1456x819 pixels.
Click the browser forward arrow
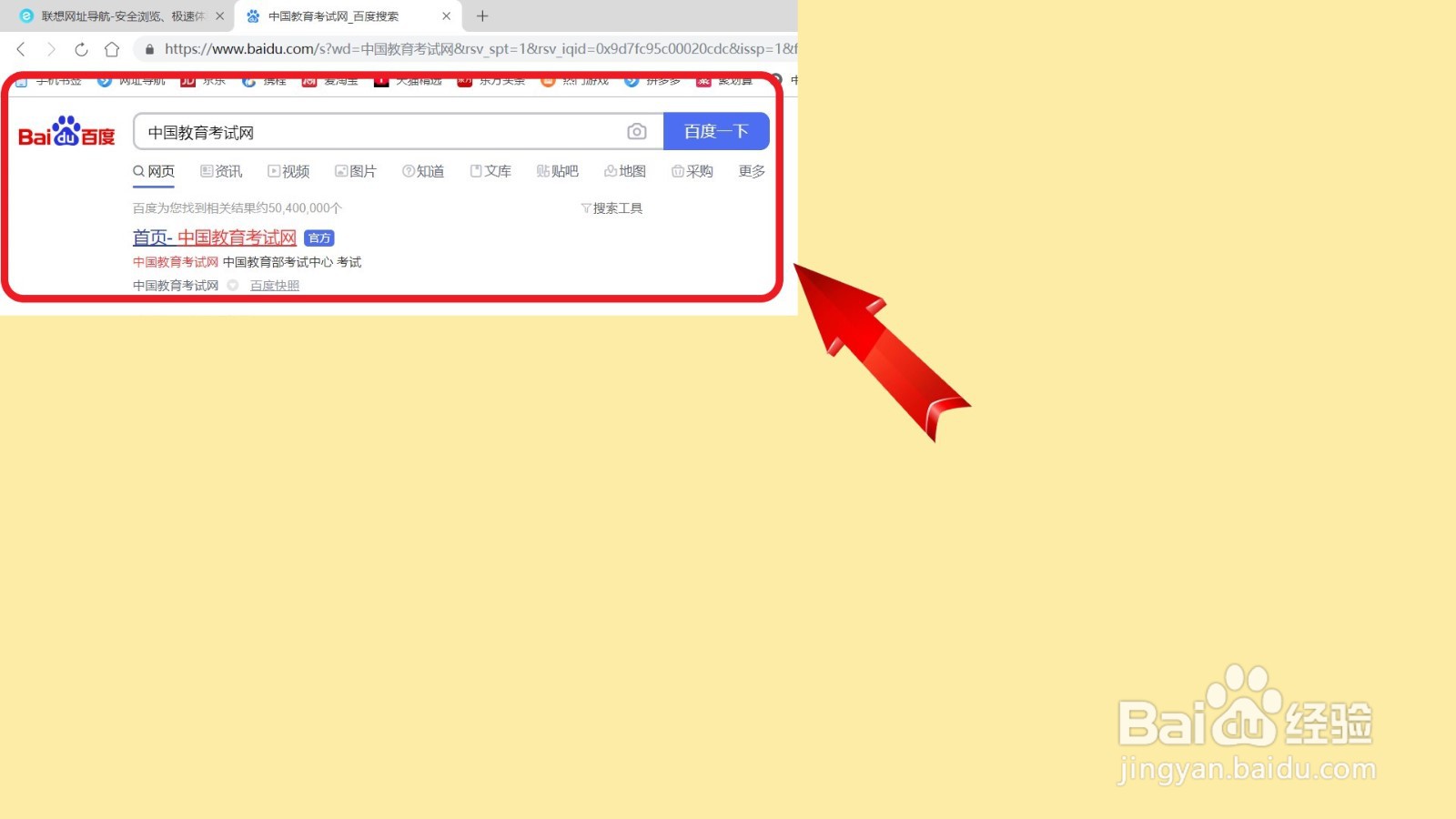click(x=51, y=49)
